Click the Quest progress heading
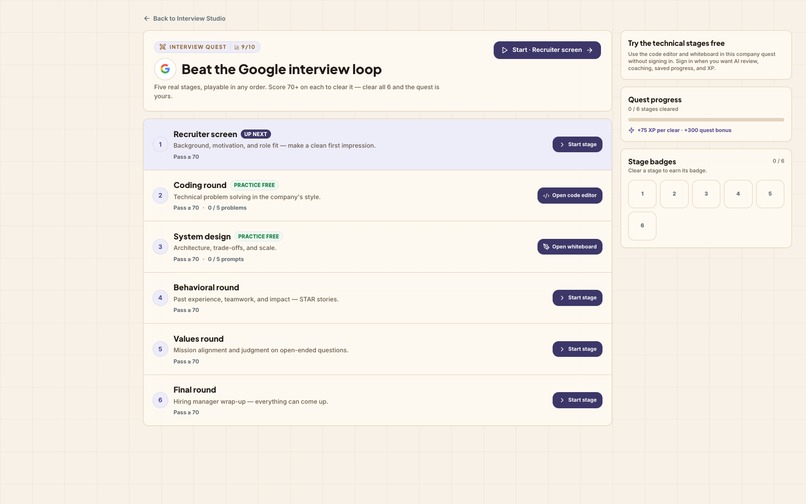The height and width of the screenshot is (504, 806). tap(654, 100)
